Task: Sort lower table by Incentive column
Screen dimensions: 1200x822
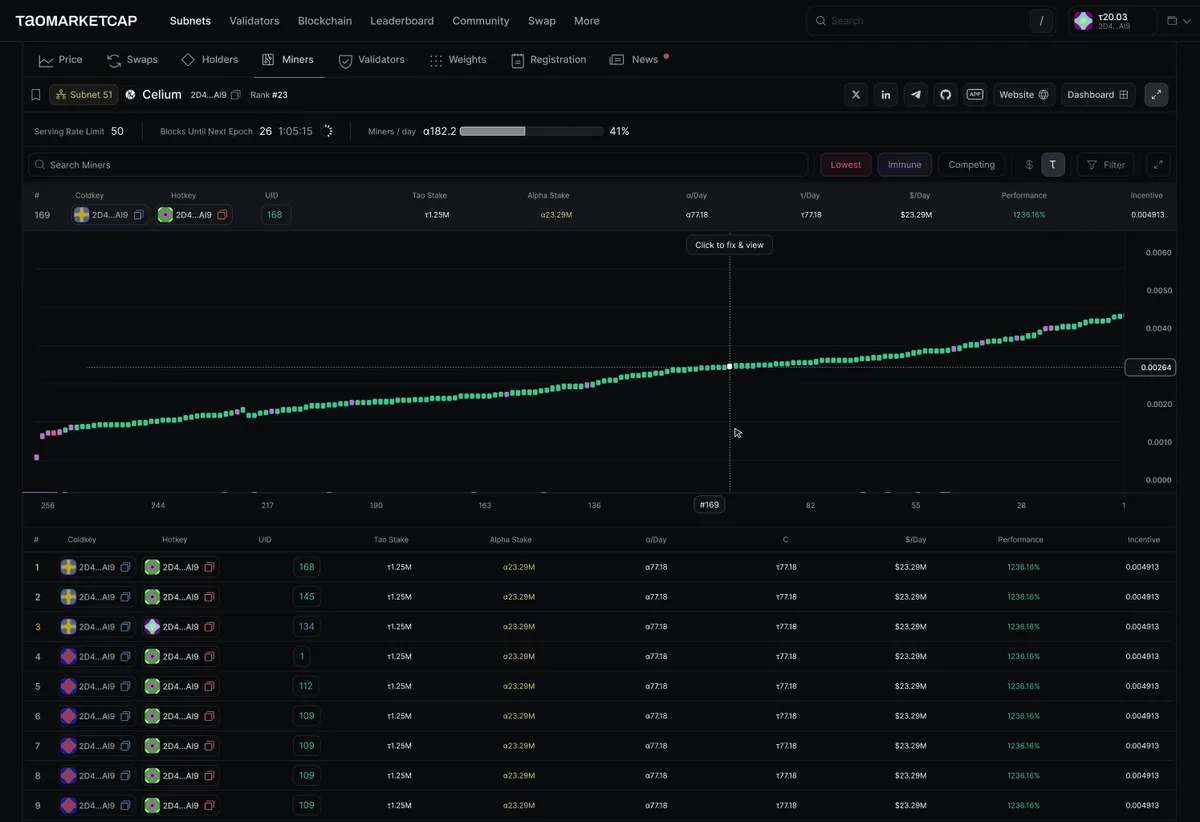Action: pos(1144,540)
